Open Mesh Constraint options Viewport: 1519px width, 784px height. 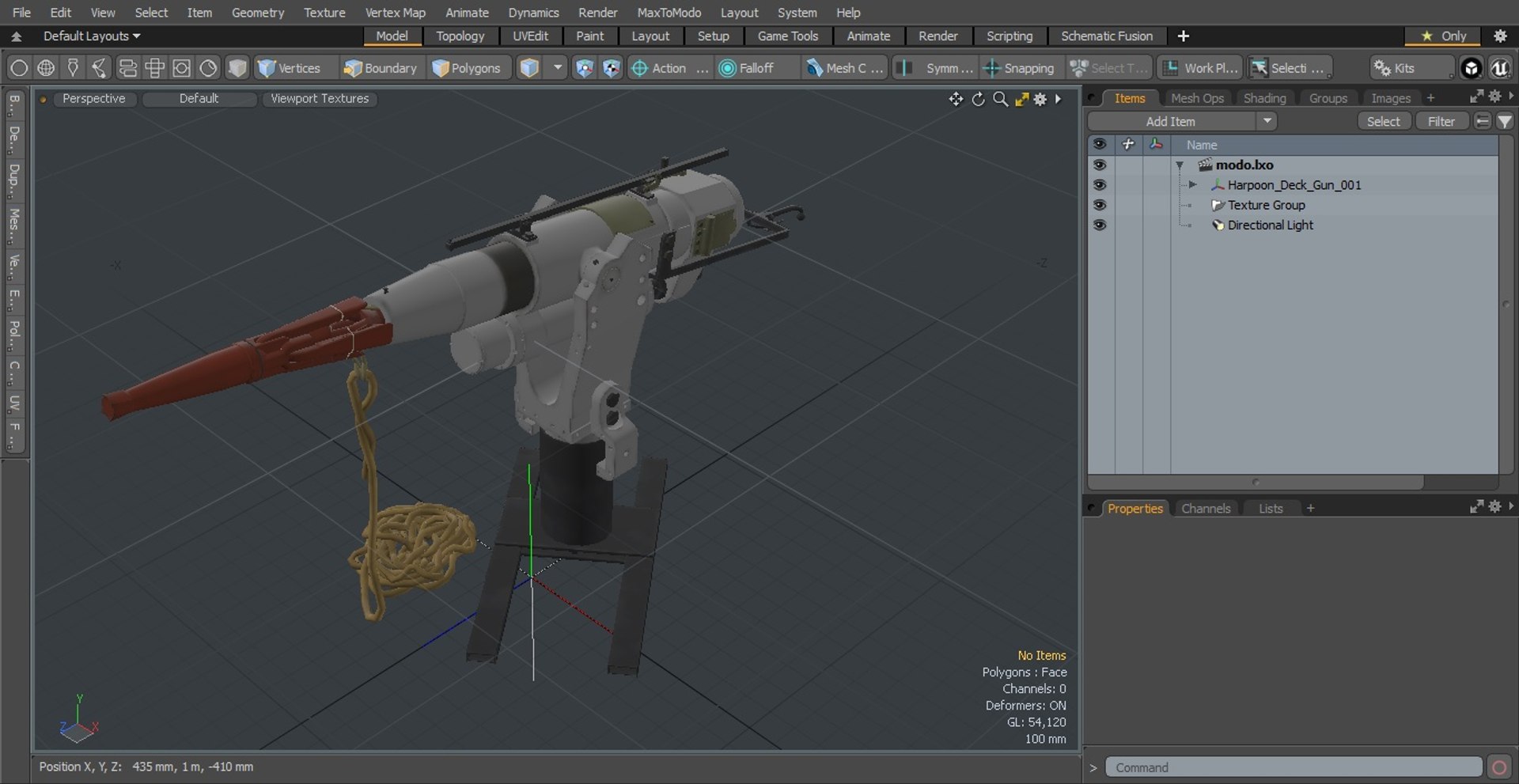click(845, 68)
